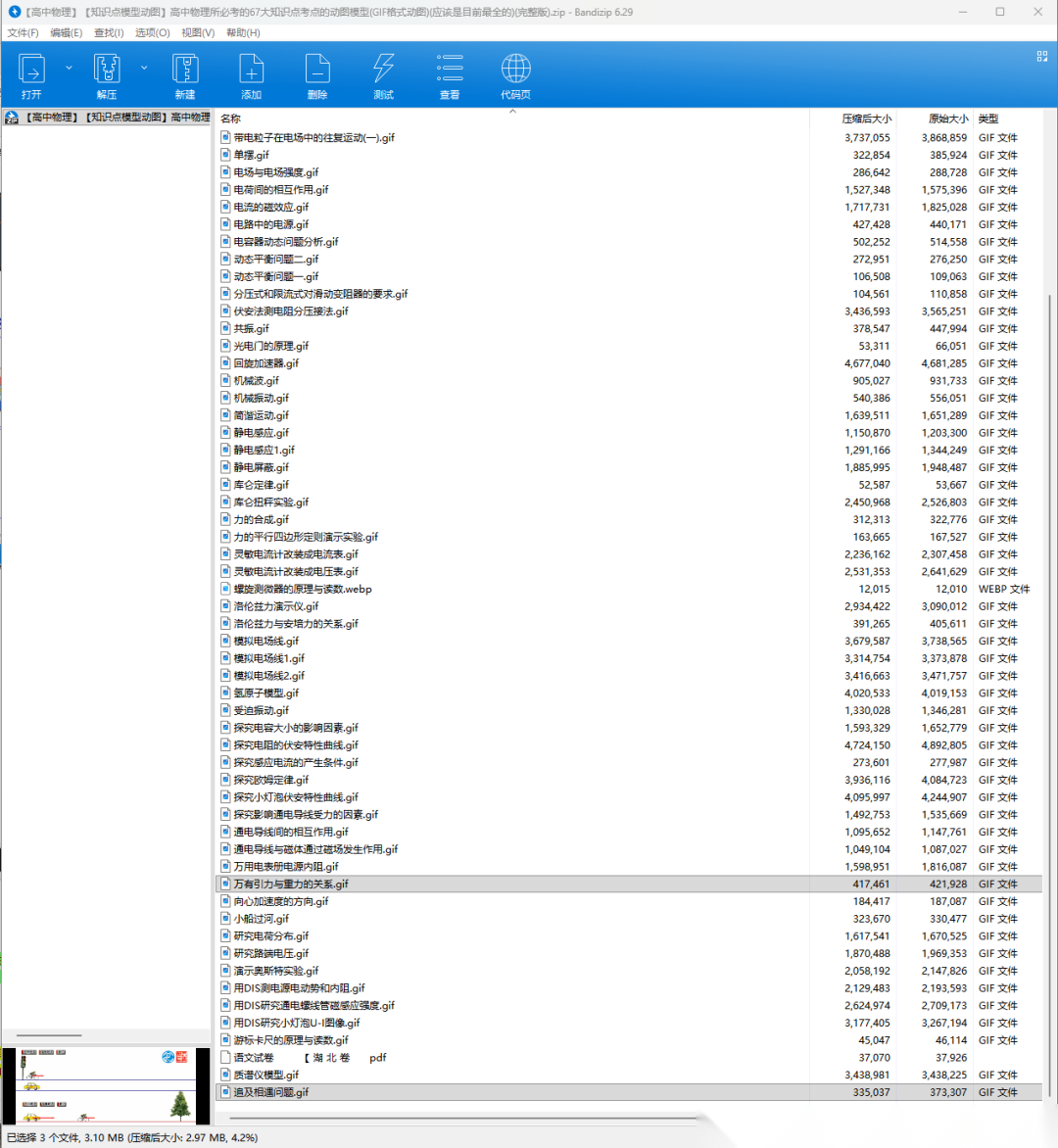Sort the list by 压缩后大小 column header
The height and width of the screenshot is (1148, 1058).
(865, 119)
